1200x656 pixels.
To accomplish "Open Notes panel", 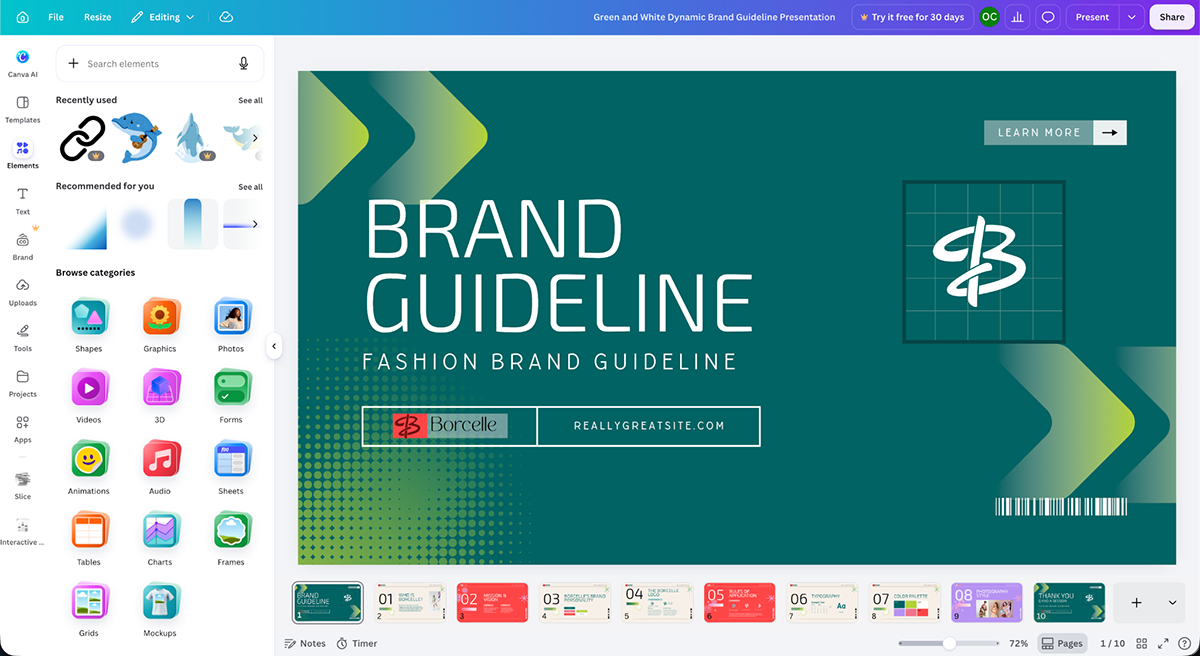I will point(305,643).
